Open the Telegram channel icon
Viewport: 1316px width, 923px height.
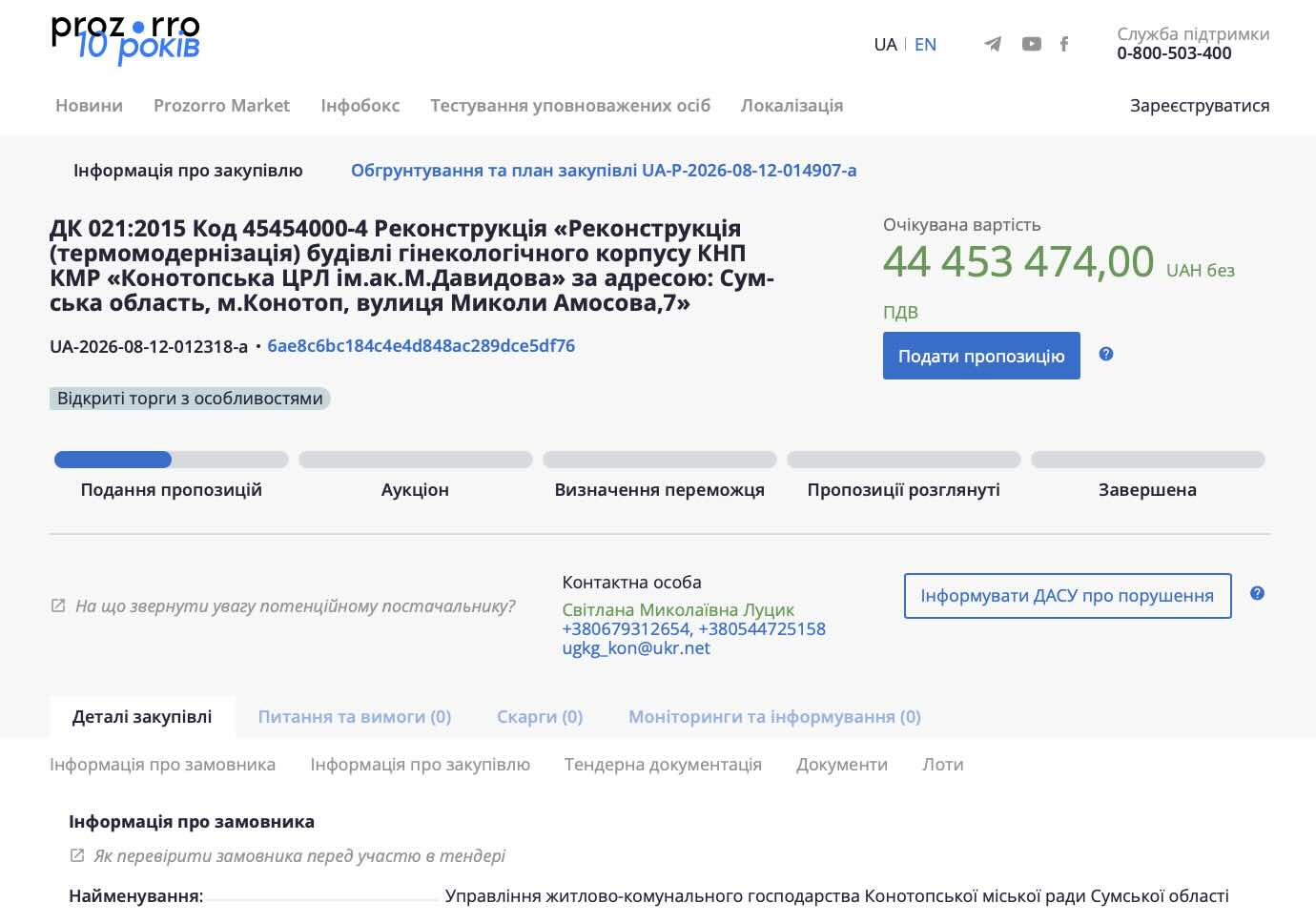[993, 44]
